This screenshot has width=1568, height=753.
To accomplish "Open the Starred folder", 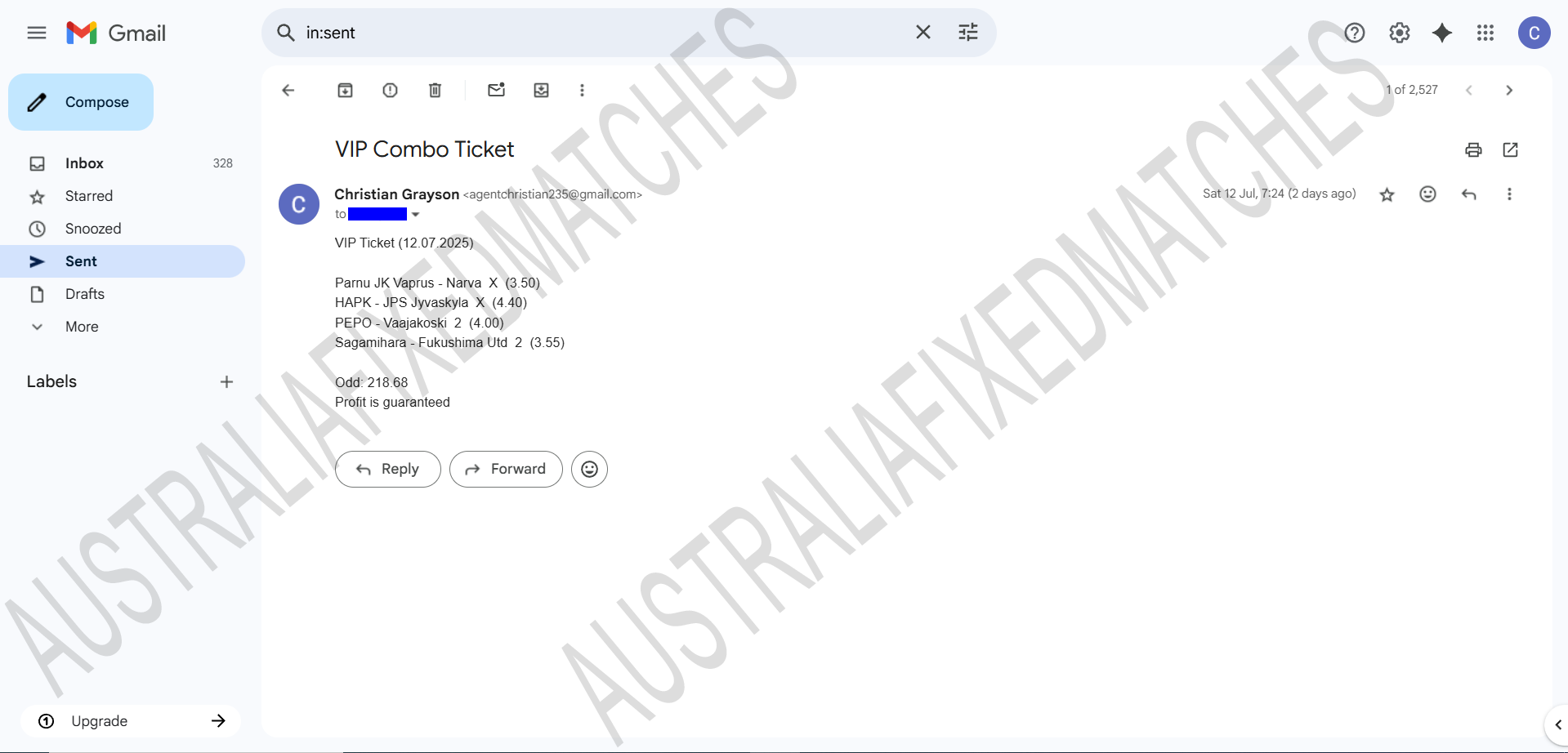I will tap(123, 196).
